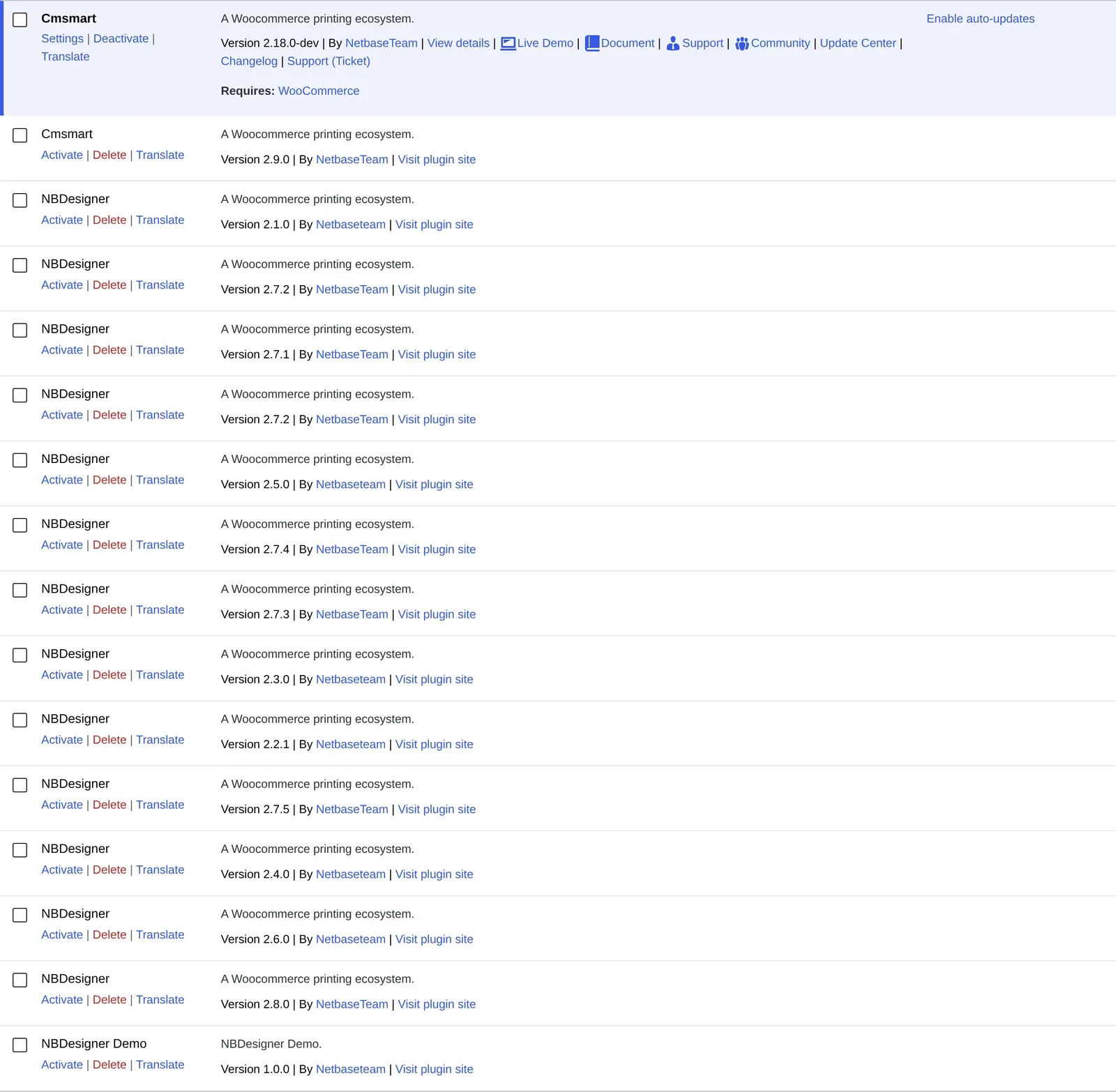Click NetbaseTeam author of Cmsmart 2.18.0-dev
1116x1092 pixels.
(381, 43)
